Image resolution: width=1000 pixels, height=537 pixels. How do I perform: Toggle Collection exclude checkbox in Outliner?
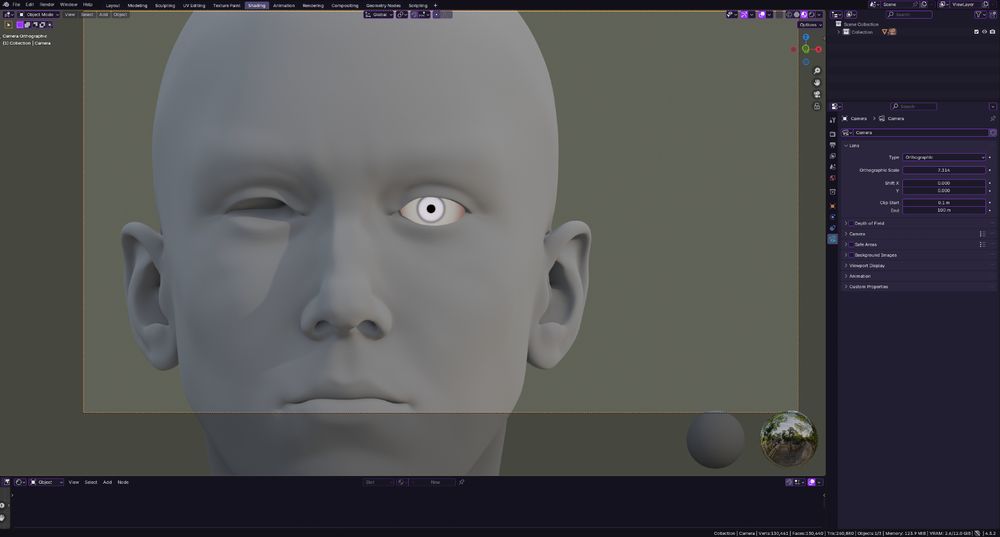976,32
